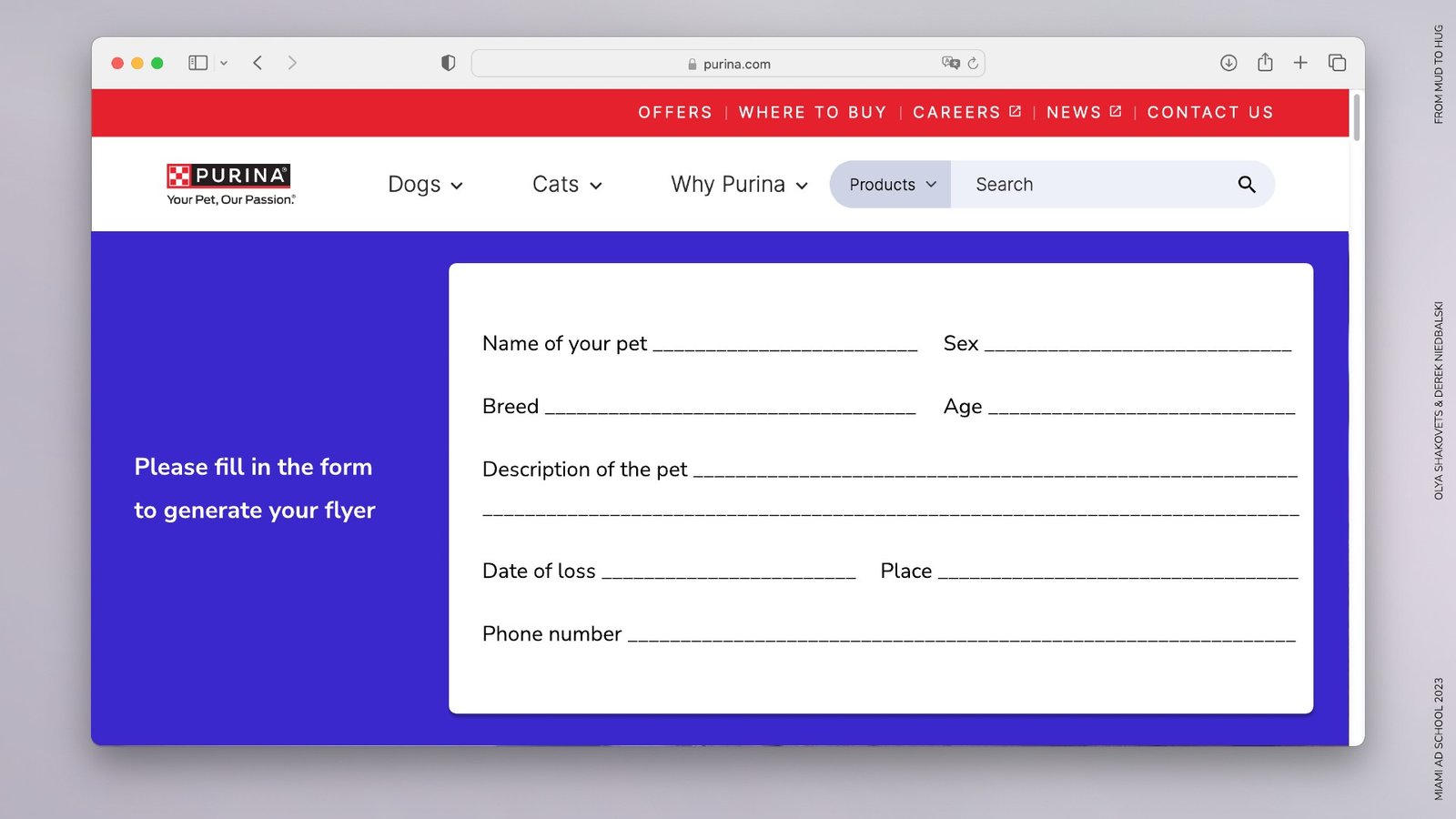
Task: Go back with the browser back arrow
Action: tap(258, 63)
